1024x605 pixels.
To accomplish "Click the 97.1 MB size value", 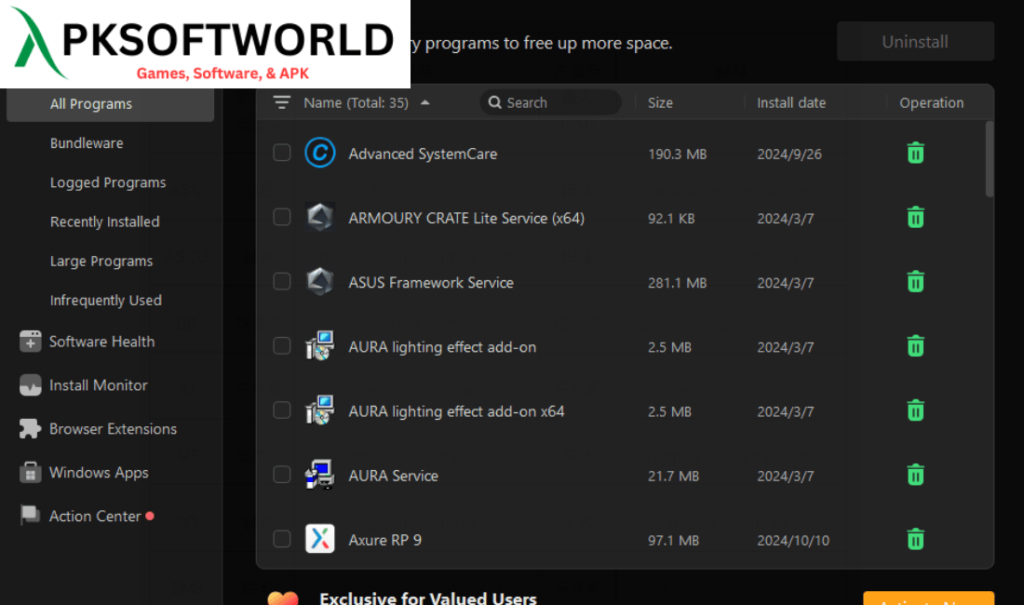I will pyautogui.click(x=673, y=540).
